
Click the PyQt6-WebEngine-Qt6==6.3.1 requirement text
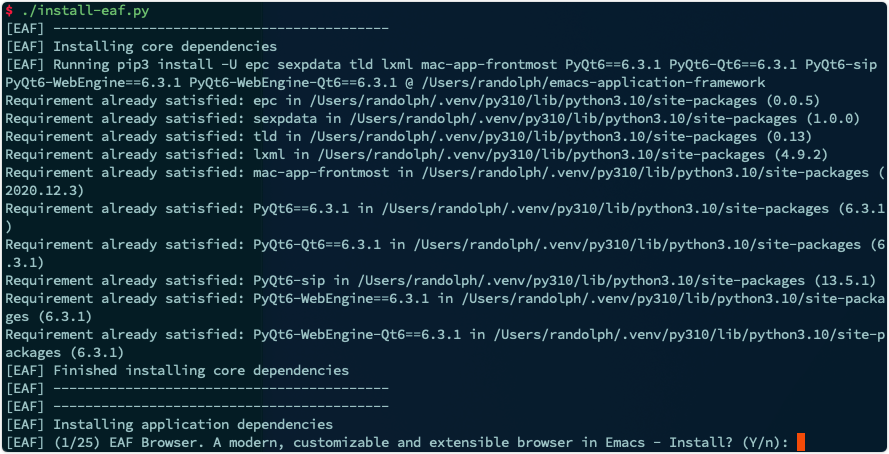(357, 334)
